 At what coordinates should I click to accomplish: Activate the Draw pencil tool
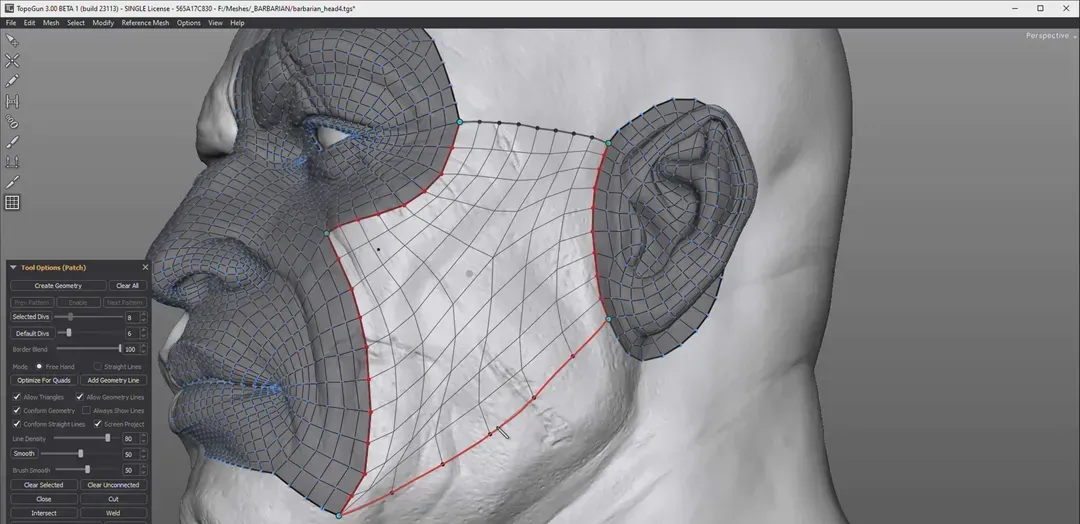click(12, 81)
